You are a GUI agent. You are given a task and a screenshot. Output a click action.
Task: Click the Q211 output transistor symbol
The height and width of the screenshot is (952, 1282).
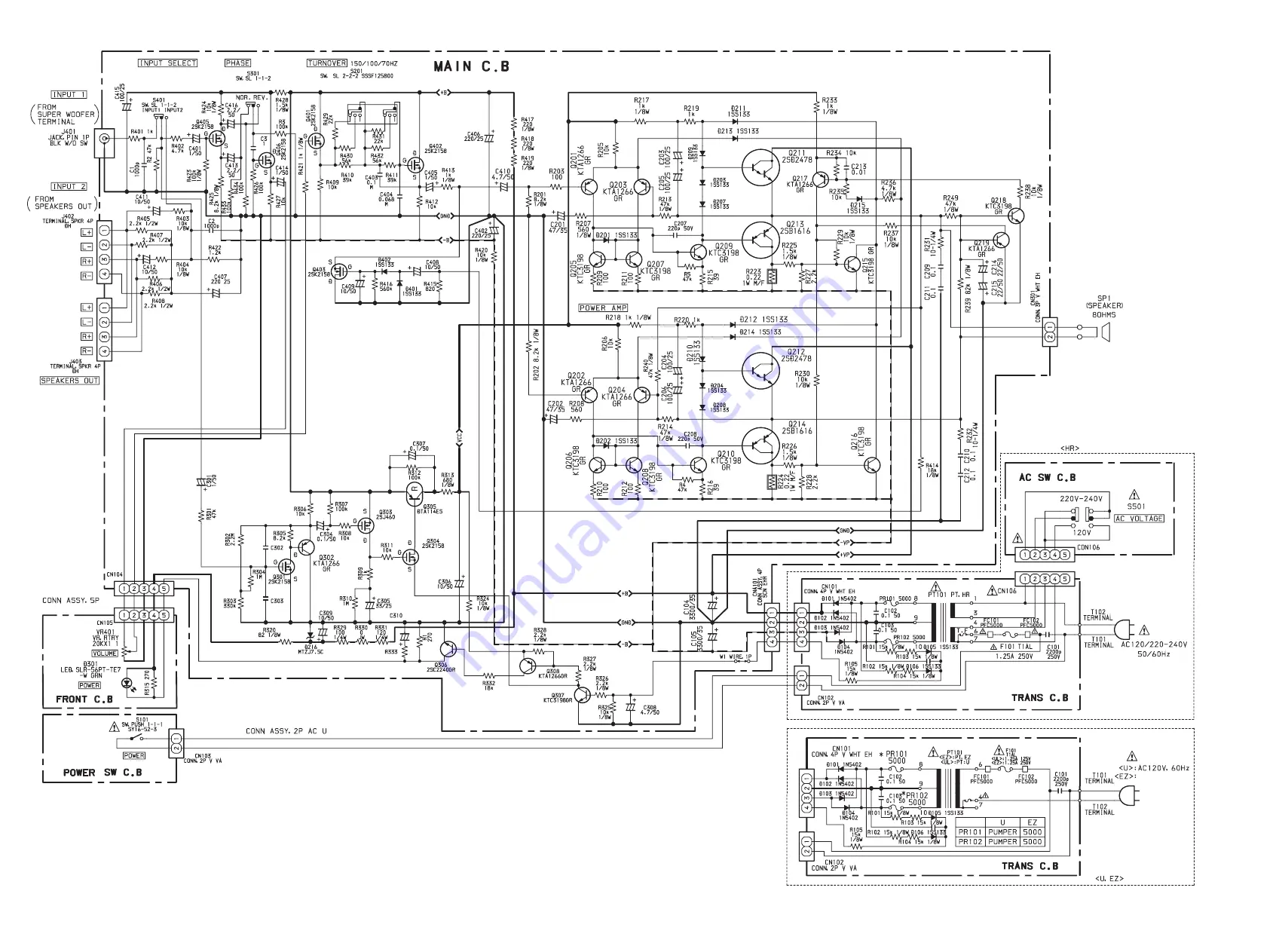click(760, 168)
